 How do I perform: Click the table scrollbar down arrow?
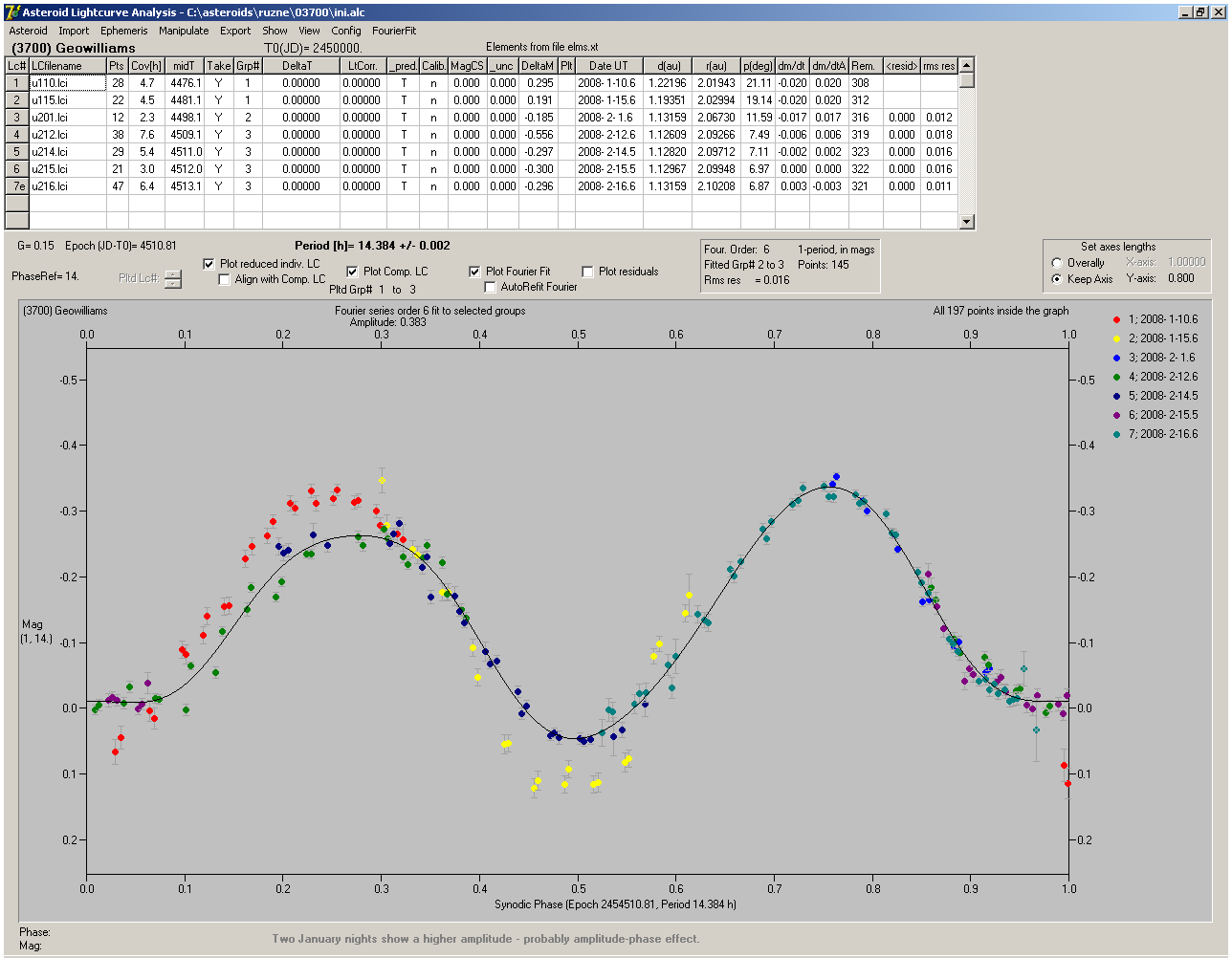pos(967,222)
